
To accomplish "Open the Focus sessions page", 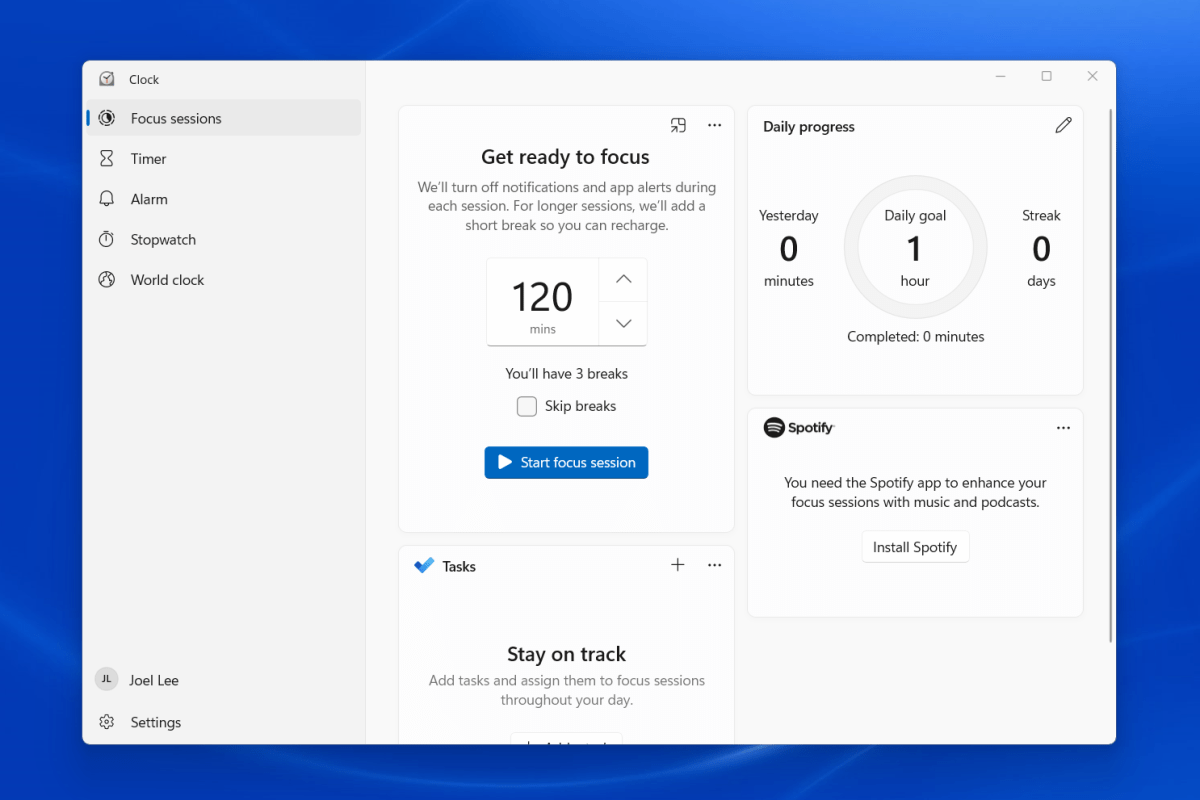I will pos(223,118).
